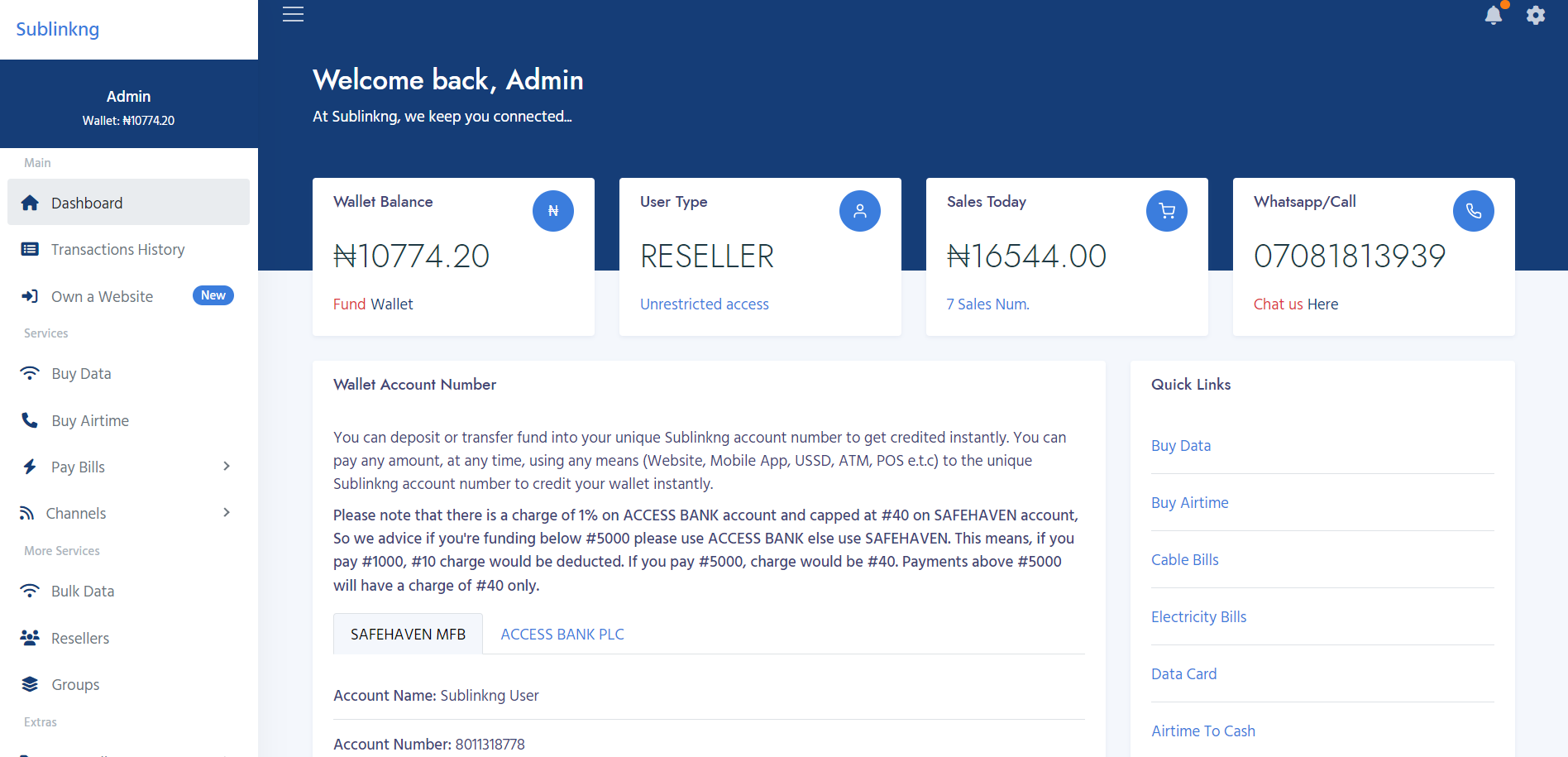Open the settings gear icon

(x=1536, y=15)
